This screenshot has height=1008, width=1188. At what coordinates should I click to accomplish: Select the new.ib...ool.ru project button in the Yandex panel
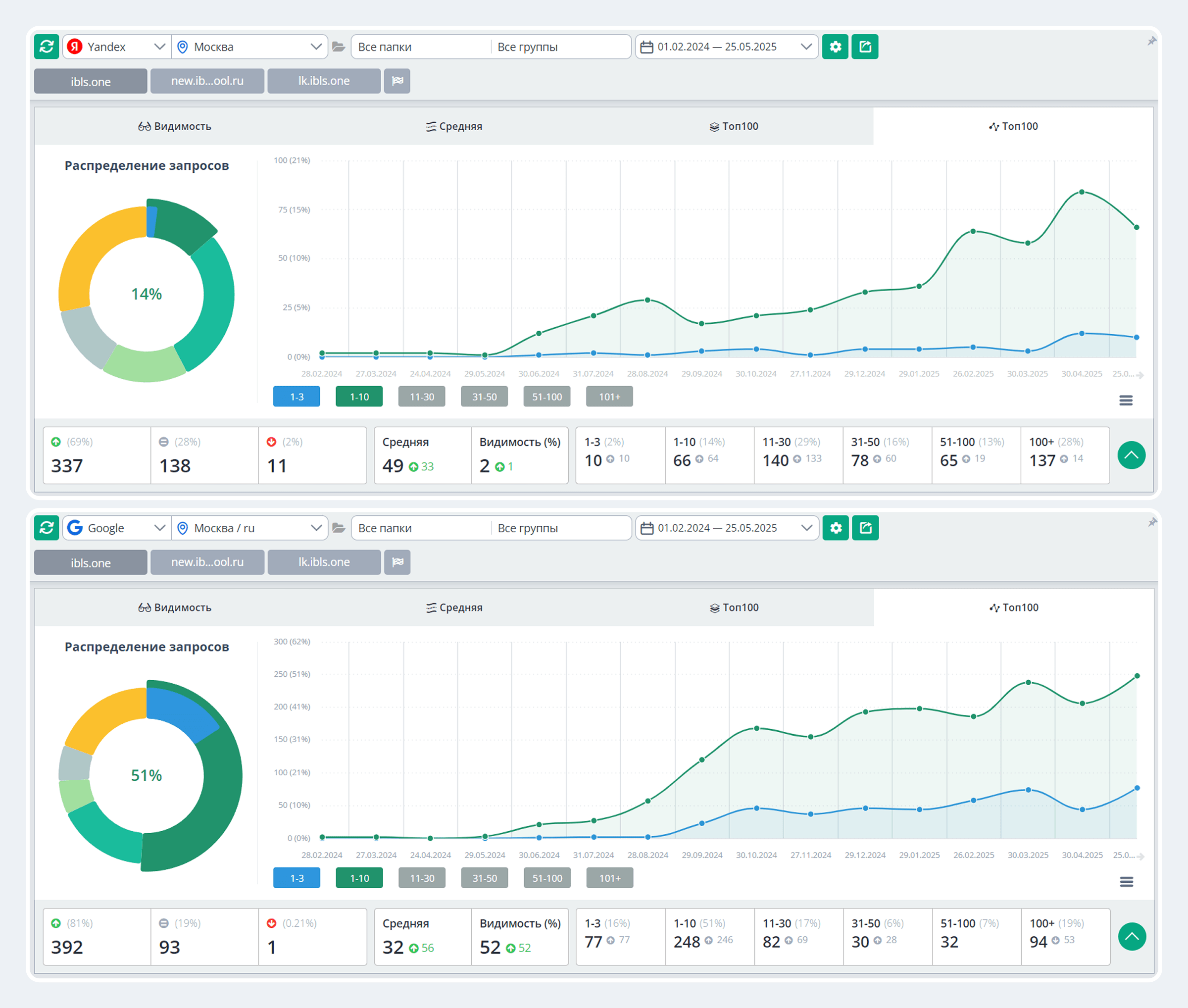[x=207, y=81]
